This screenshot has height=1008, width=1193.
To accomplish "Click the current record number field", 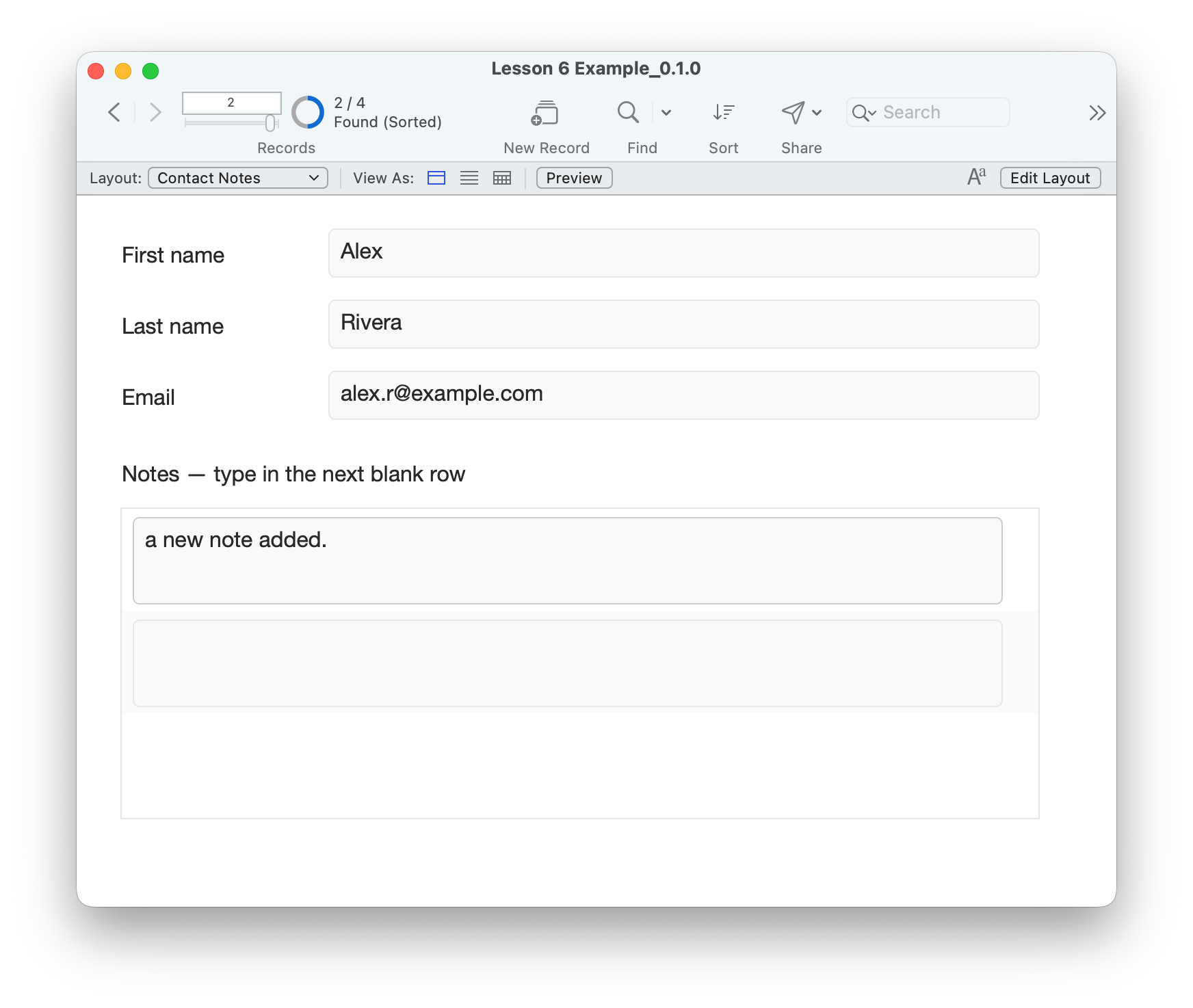I will (232, 103).
